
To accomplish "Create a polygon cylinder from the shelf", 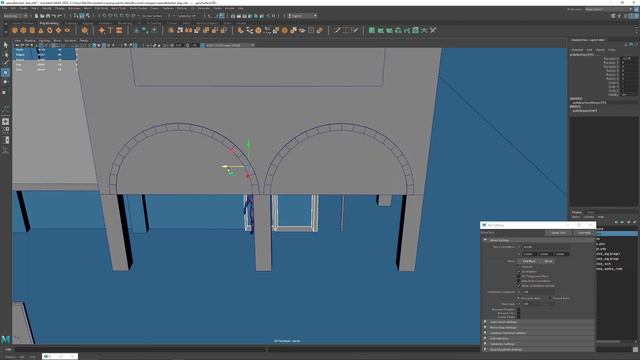I will coord(32,30).
